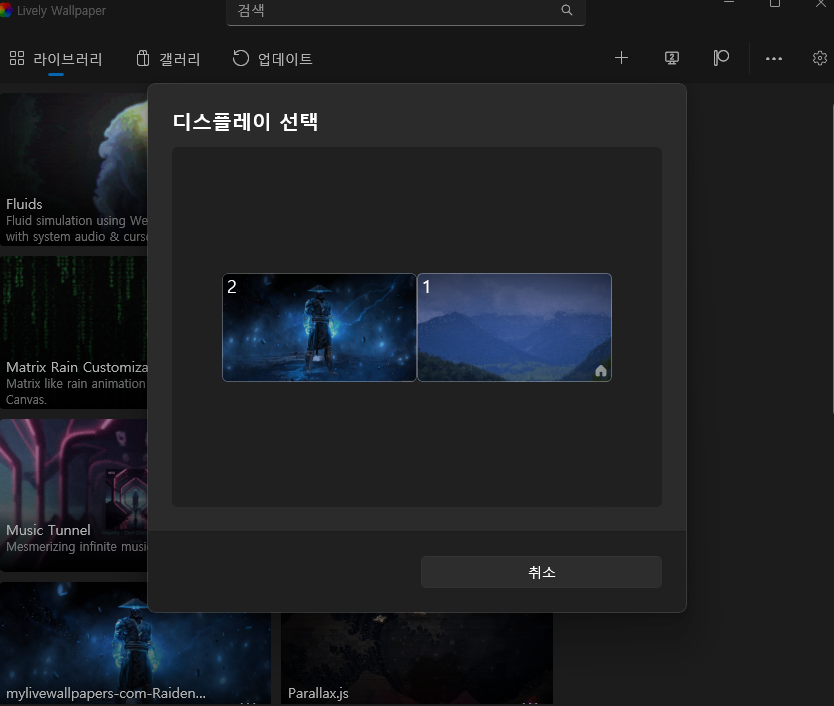Click the Music Tunnel wallpaper preview
Screen dimensions: 834x706
tap(70, 470)
